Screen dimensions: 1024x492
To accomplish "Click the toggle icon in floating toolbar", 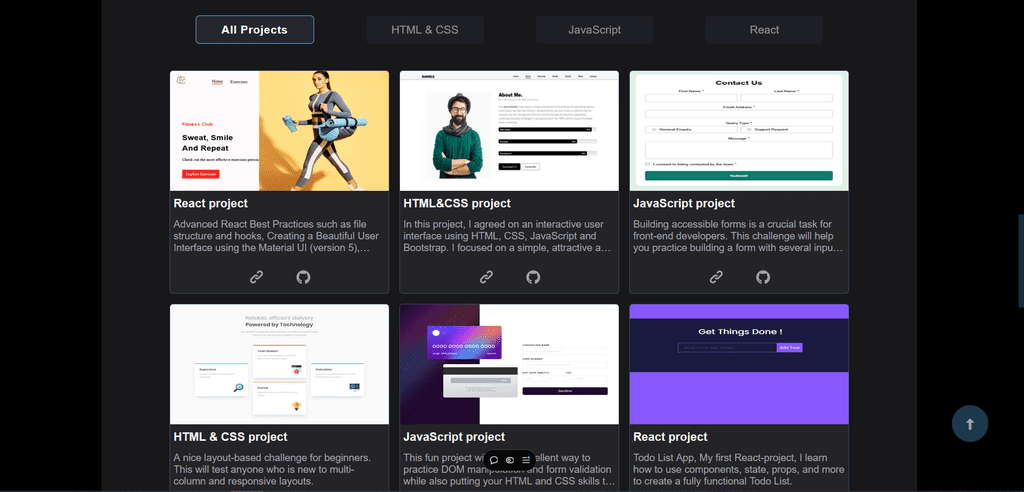I will (510, 460).
